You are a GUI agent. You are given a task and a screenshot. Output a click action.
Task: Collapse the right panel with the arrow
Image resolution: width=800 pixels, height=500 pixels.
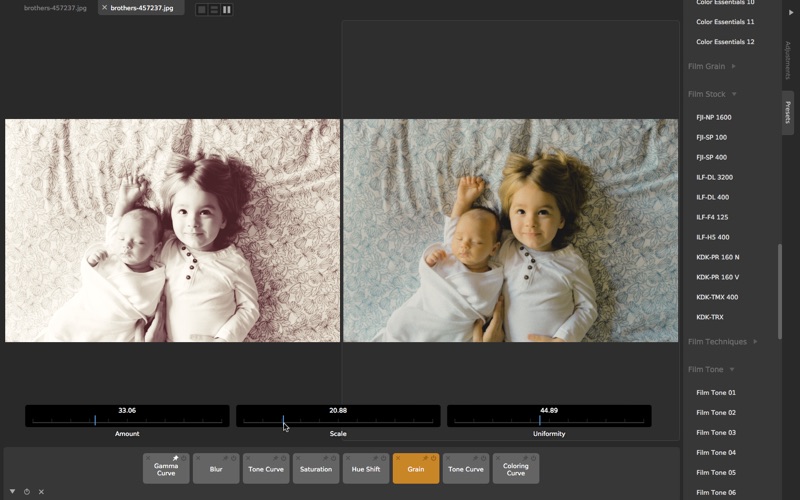[x=791, y=13]
